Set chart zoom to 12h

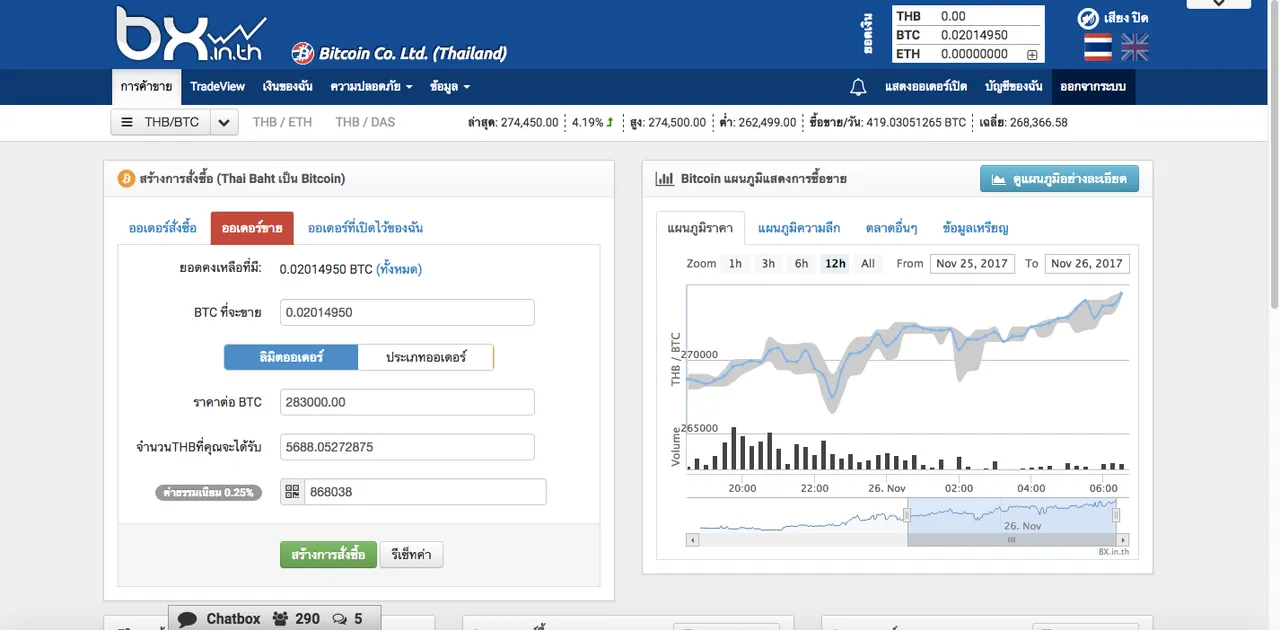pyautogui.click(x=835, y=264)
